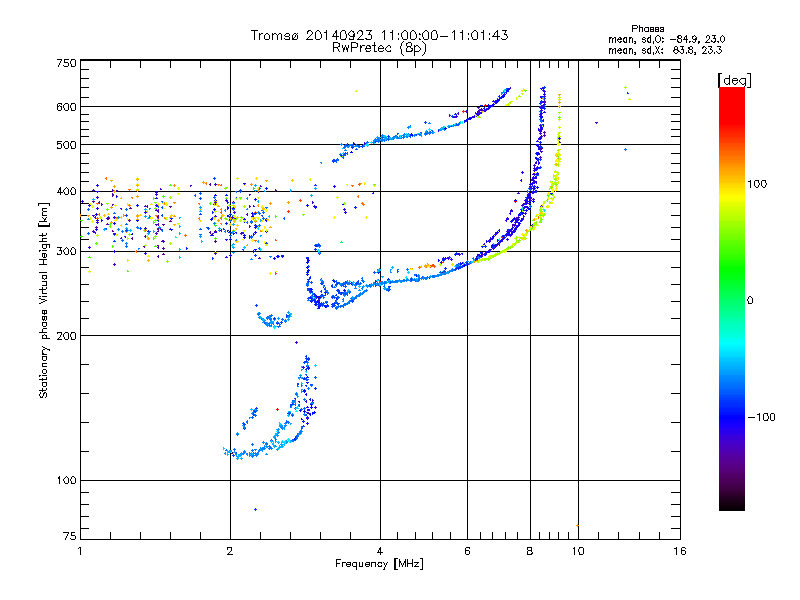800x600 pixels.
Task: Click the colorbar tick label '0'
Action: tap(750, 301)
